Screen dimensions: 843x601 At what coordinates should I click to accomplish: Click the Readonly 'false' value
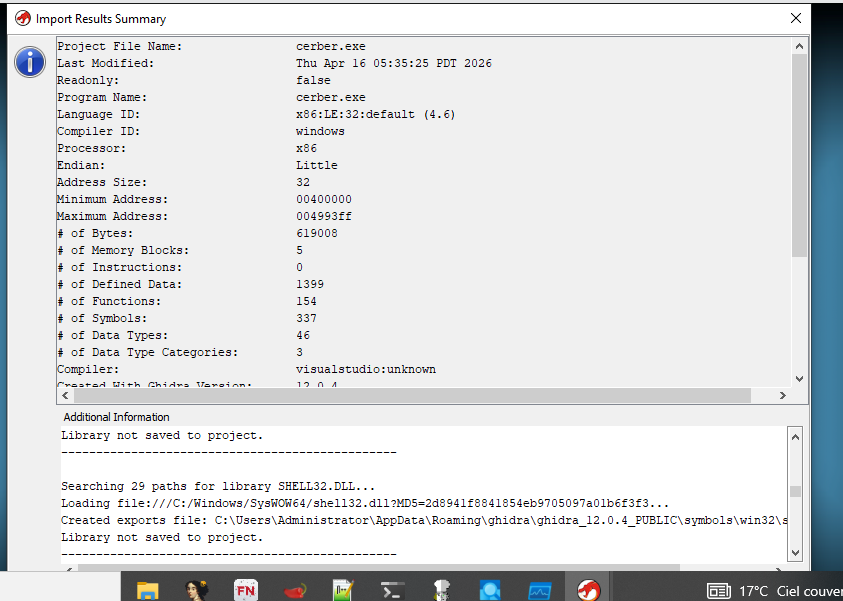tap(313, 81)
